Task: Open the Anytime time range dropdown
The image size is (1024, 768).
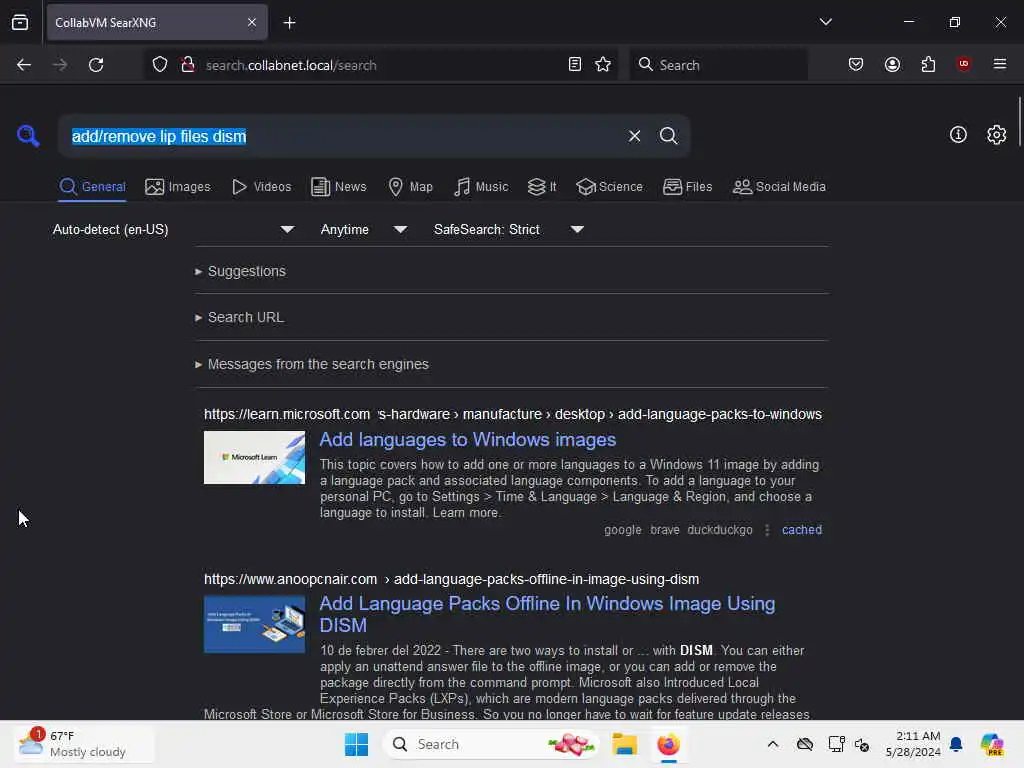Action: click(364, 229)
